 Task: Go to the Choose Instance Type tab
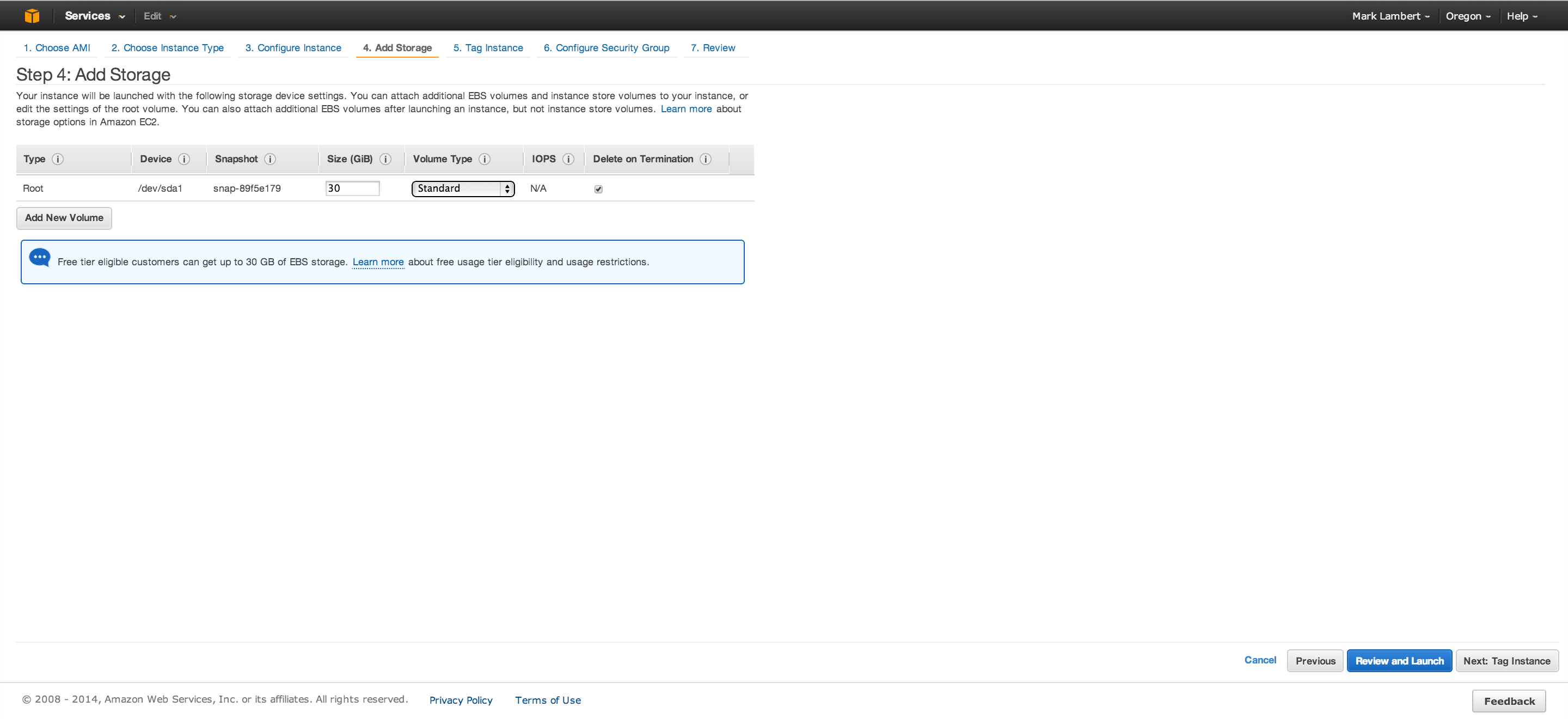[167, 47]
